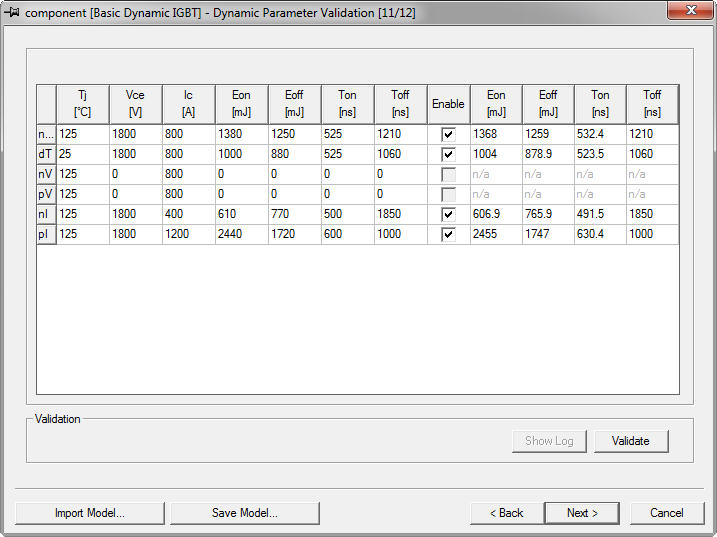717x537 pixels.
Task: Cancel the validation wizard
Action: pyautogui.click(x=666, y=513)
